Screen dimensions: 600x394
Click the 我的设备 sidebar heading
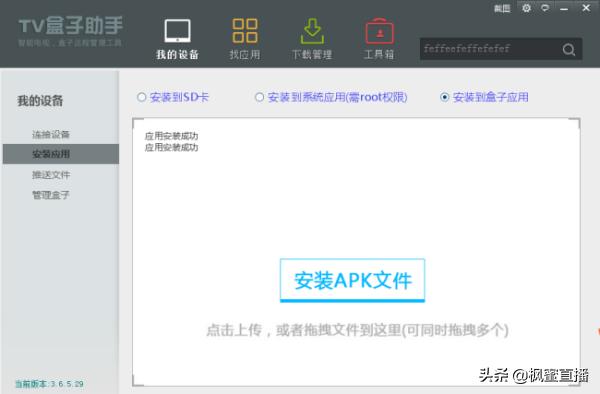(x=40, y=101)
